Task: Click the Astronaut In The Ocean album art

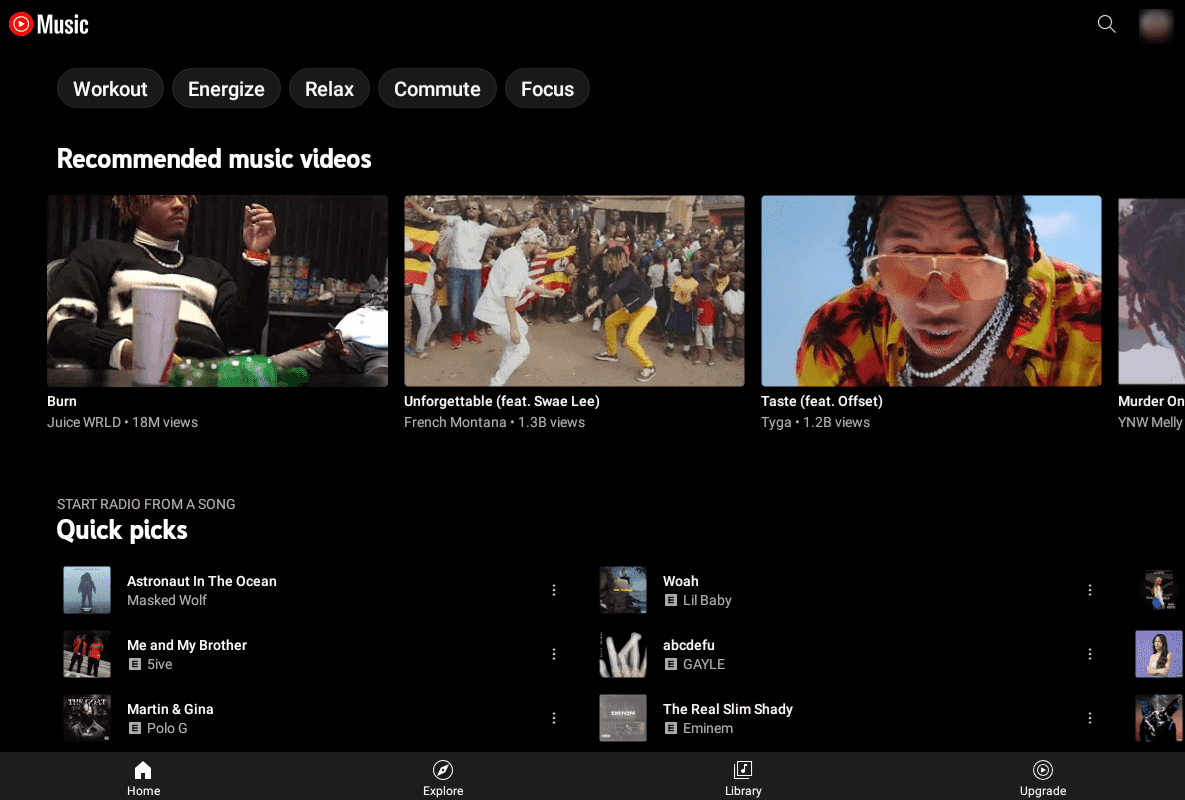Action: point(87,590)
